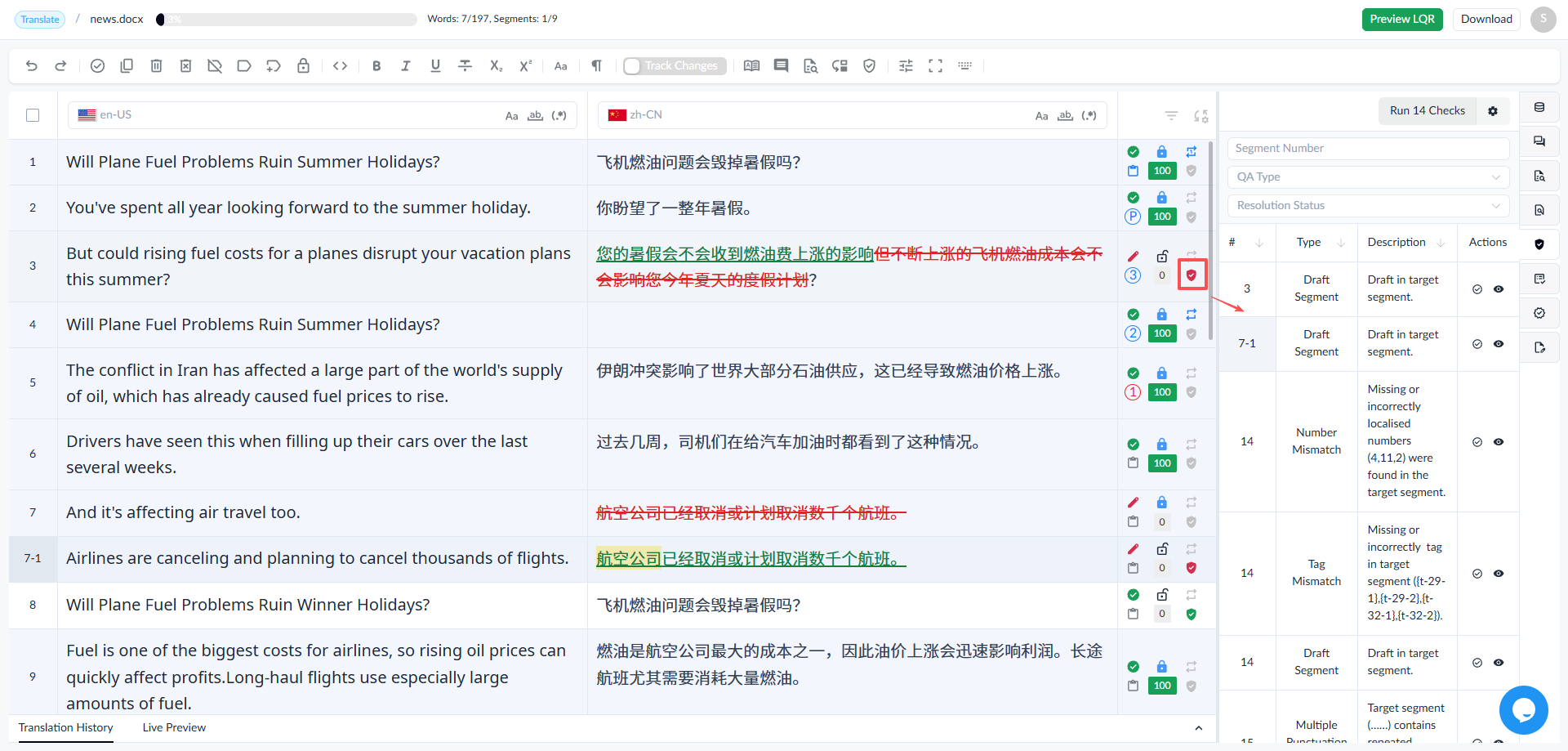Apply strikethrough formatting
The height and width of the screenshot is (751, 1568).
pos(465,66)
